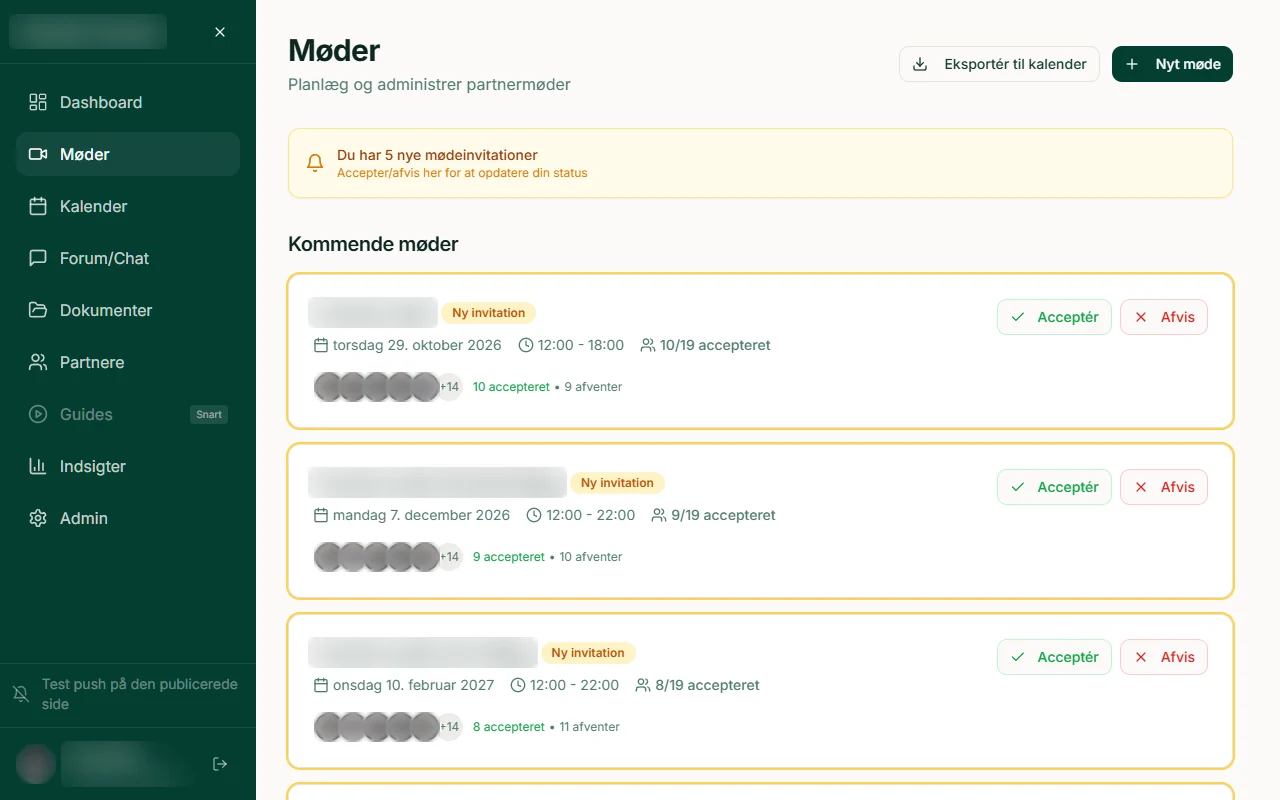Navigate to Forum/Chat in the sidebar
This screenshot has height=800, width=1280.
click(128, 258)
